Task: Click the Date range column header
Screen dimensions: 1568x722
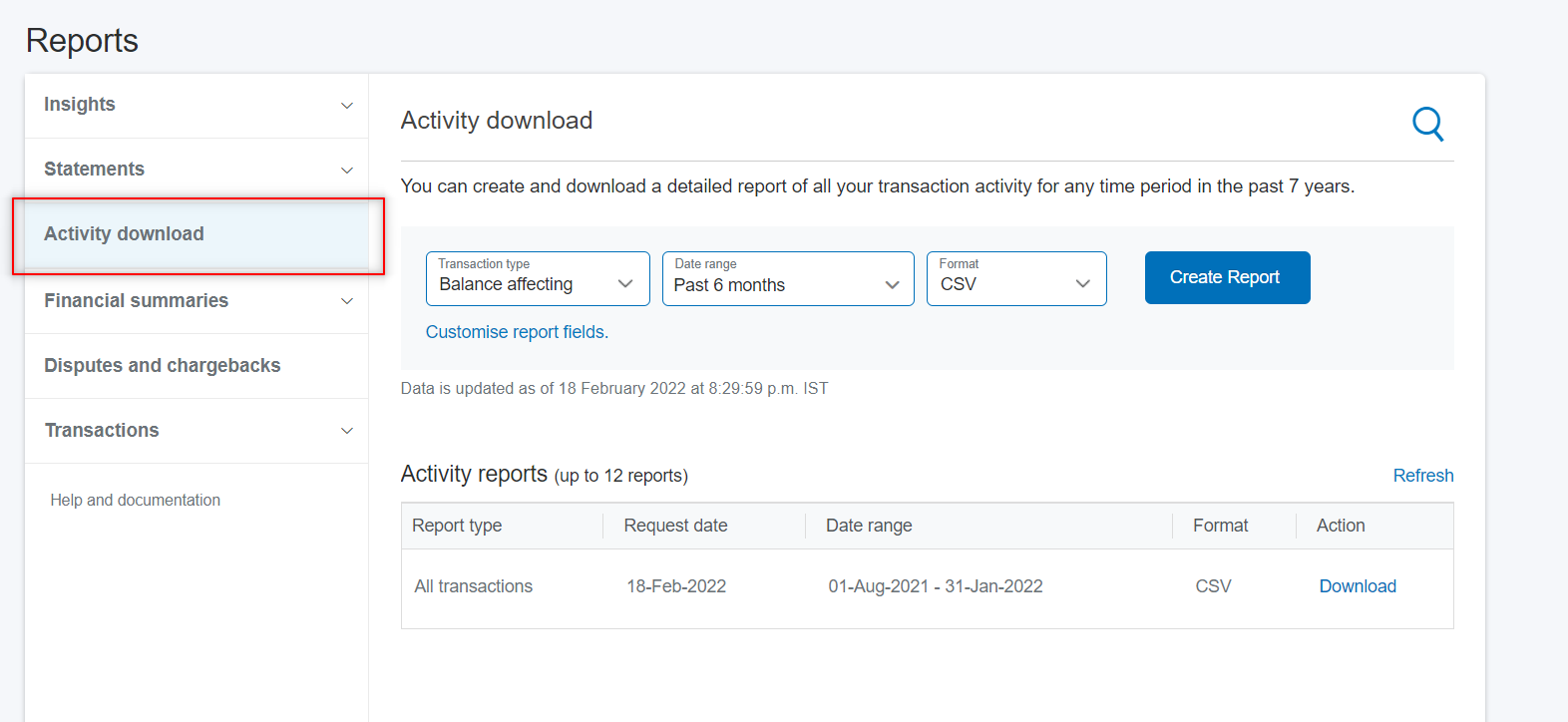Action: click(869, 526)
